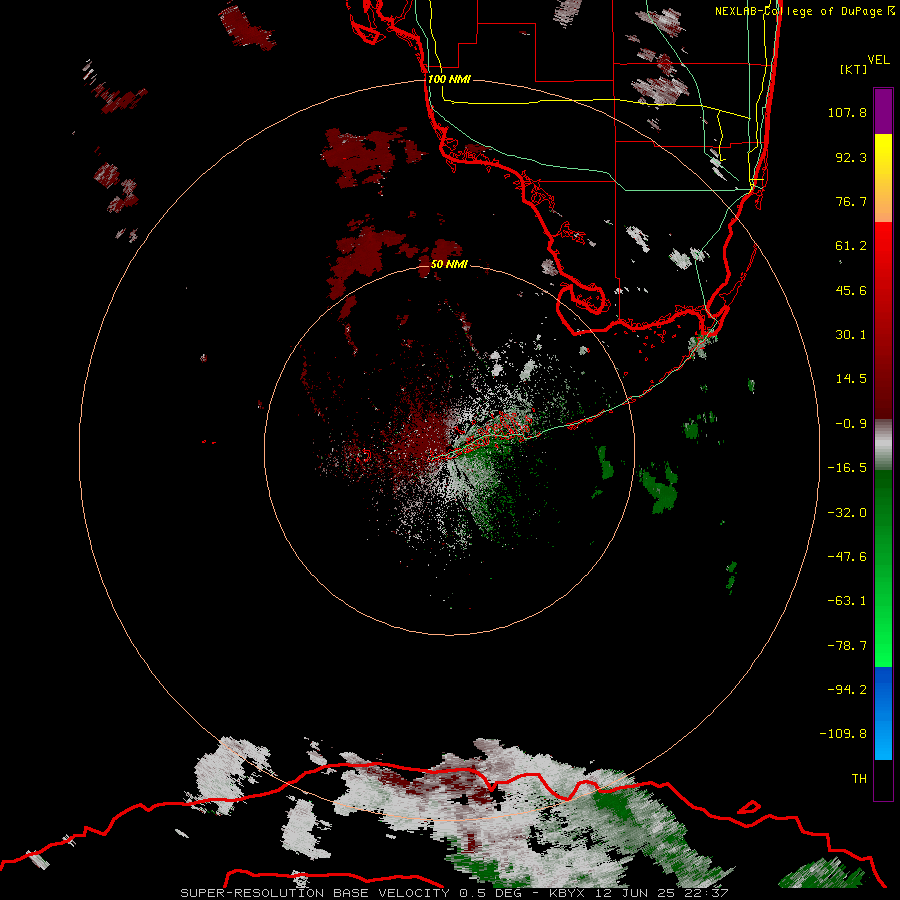Select the -94.2 legend value
Viewport: 900px width, 900px height.
tap(847, 690)
